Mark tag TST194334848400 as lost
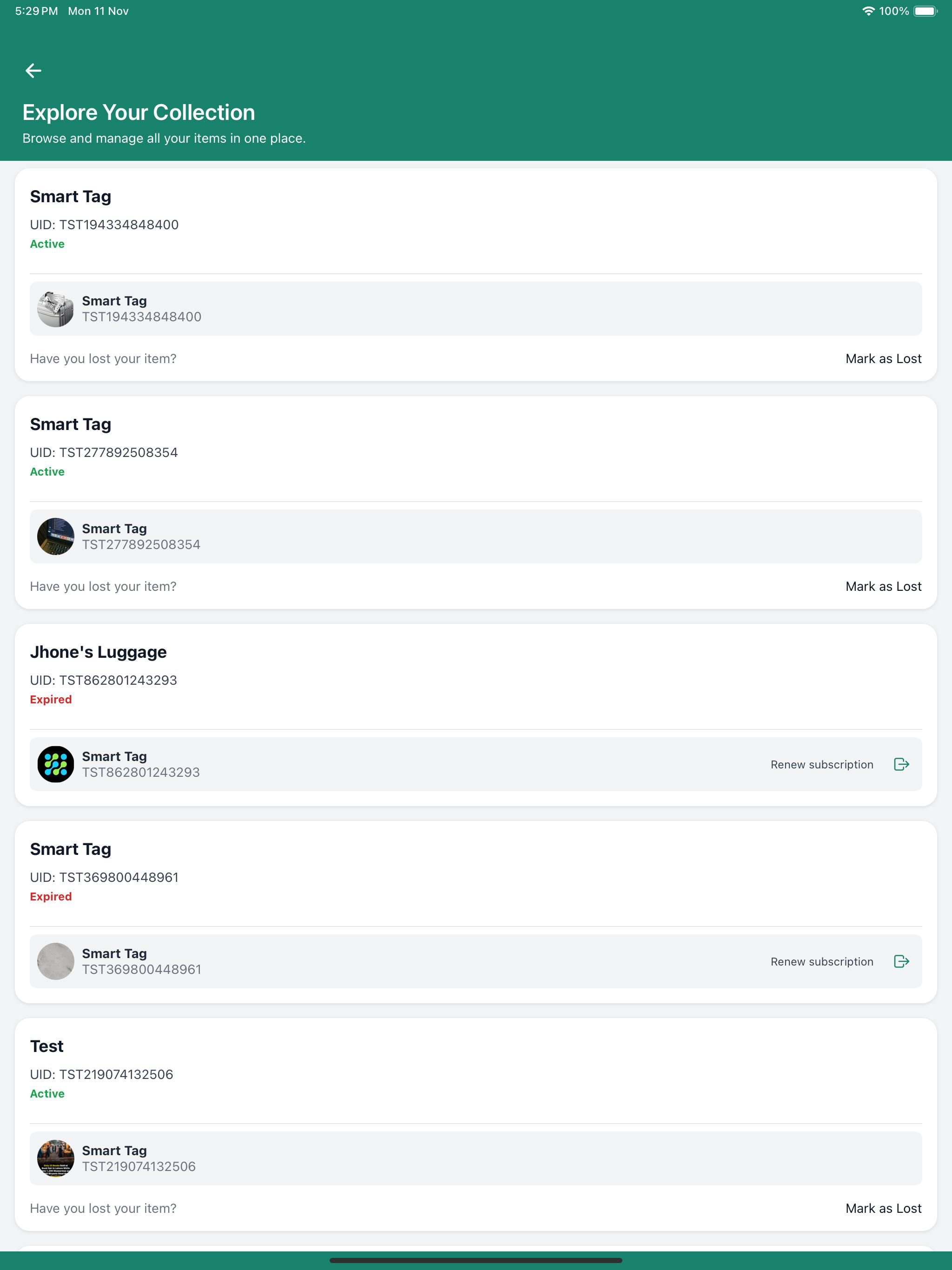952x1270 pixels. (883, 359)
